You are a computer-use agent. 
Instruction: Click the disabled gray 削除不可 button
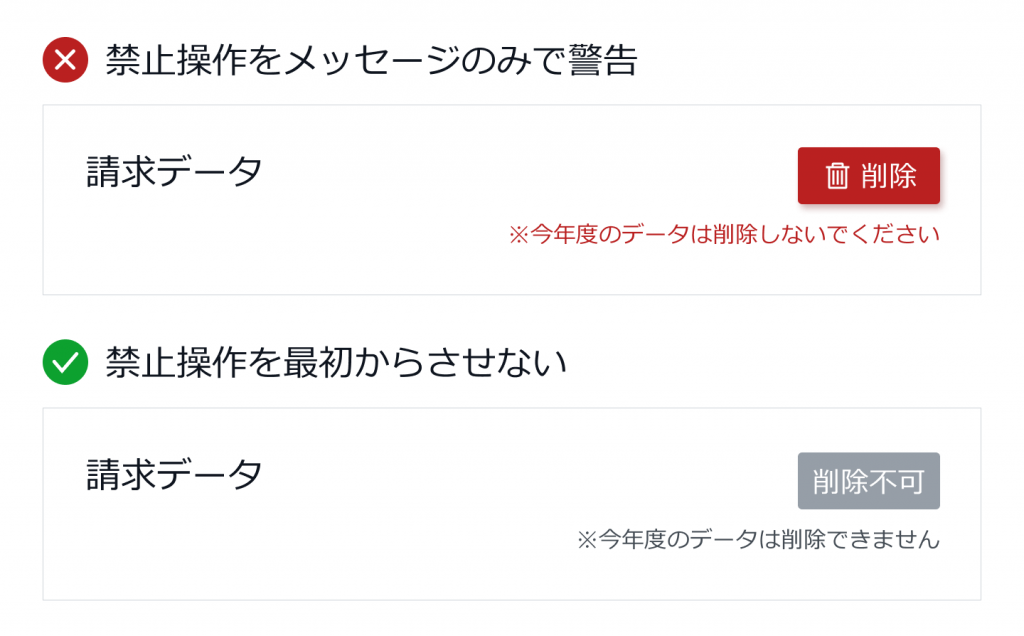point(869,481)
